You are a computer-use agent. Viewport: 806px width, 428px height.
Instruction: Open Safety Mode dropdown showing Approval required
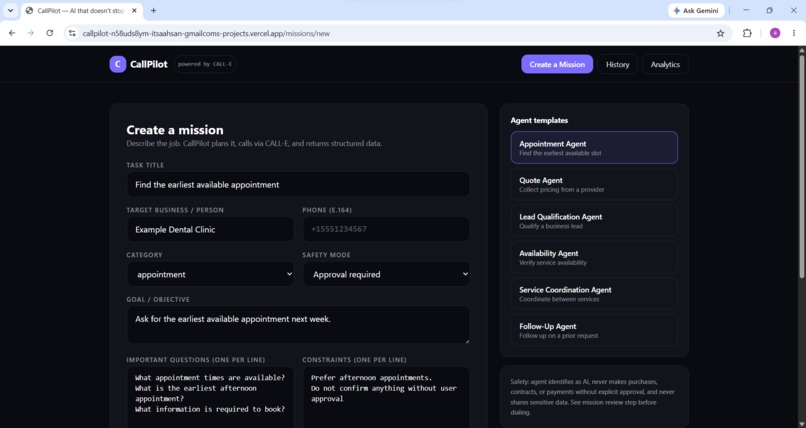[386, 274]
